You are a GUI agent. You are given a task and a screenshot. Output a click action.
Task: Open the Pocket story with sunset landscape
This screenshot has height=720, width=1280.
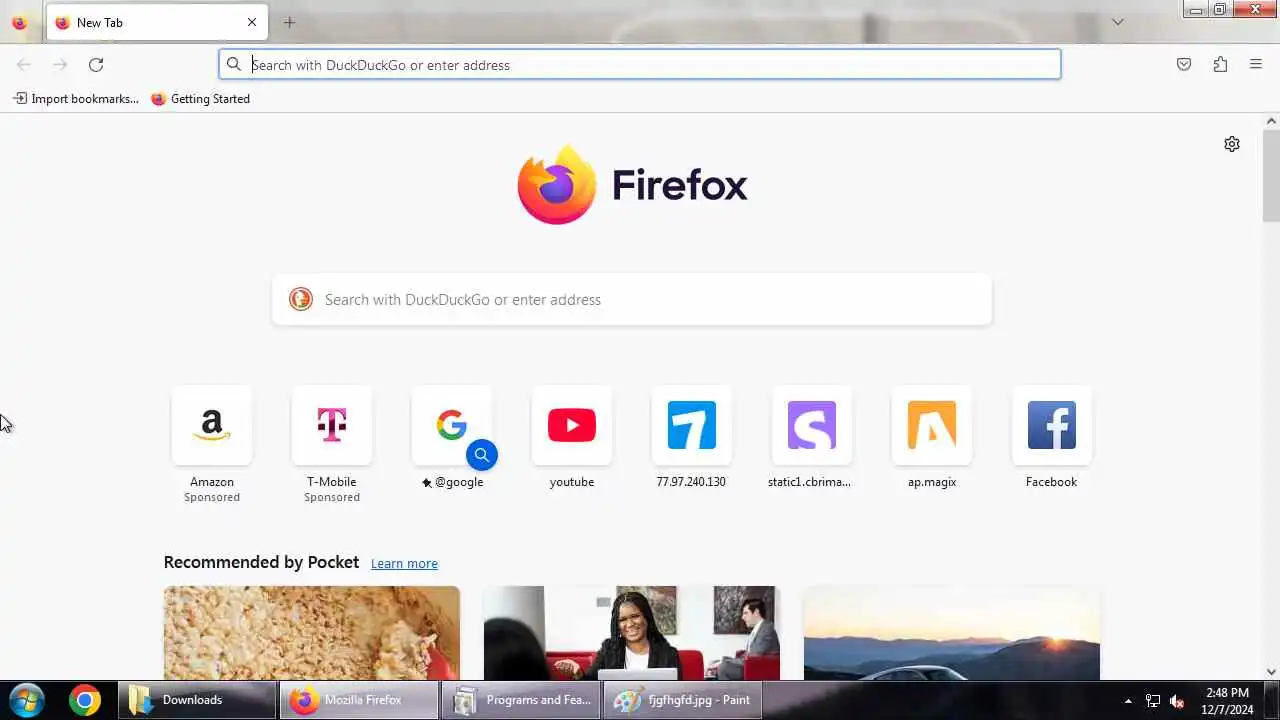[x=952, y=633]
